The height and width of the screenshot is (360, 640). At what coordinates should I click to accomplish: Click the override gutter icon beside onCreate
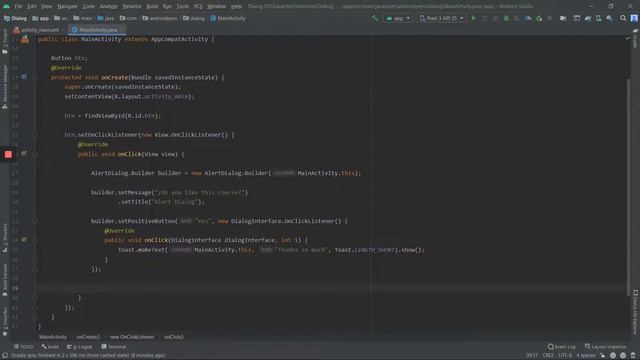tap(24, 77)
